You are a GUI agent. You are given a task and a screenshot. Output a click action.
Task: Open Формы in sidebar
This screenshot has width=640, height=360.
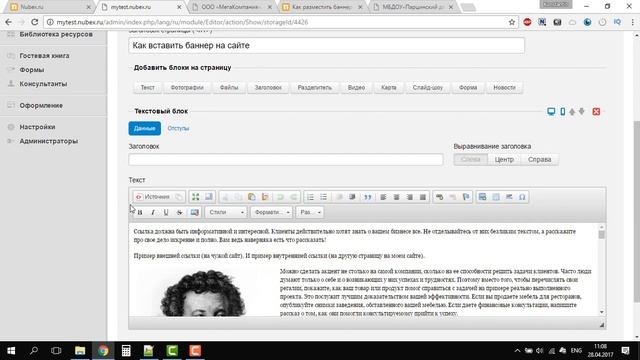pyautogui.click(x=32, y=70)
